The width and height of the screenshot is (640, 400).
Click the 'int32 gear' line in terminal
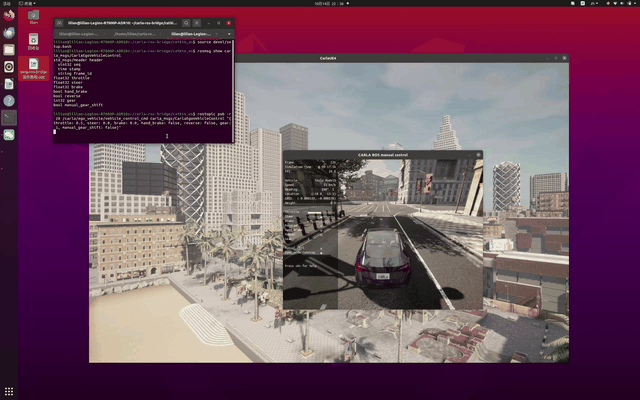64,100
